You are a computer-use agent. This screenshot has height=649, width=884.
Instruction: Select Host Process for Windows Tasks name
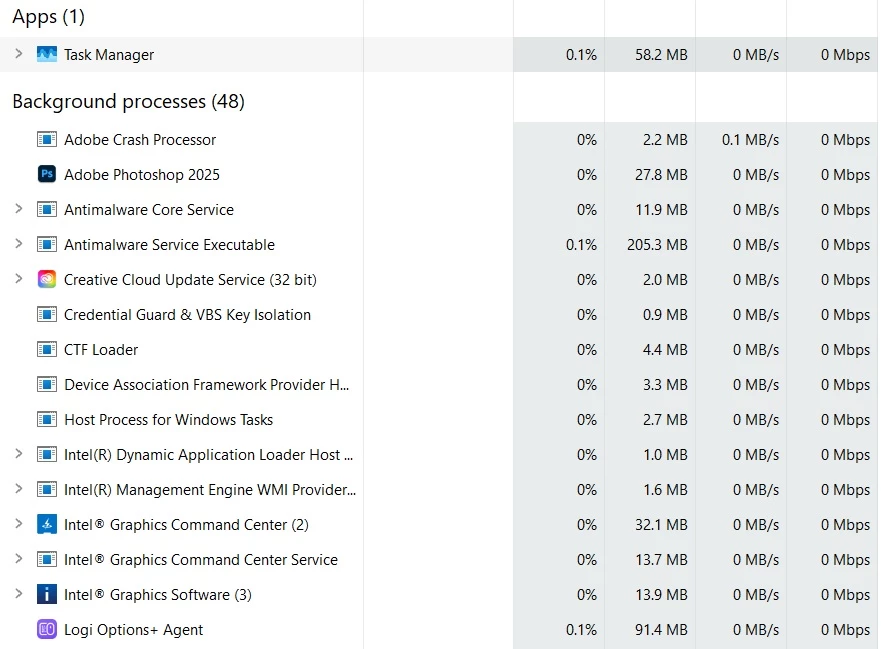tap(169, 420)
